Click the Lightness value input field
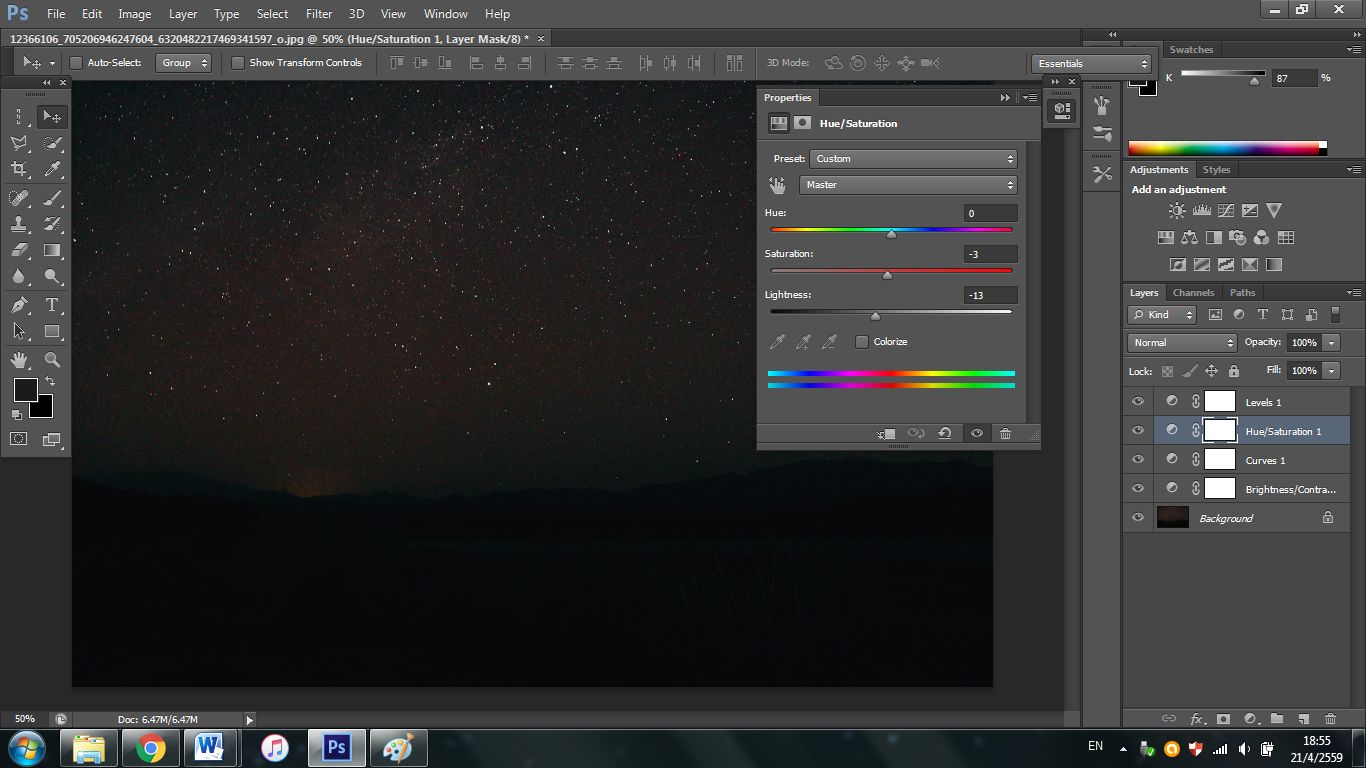Viewport: 1366px width, 768px height. click(990, 295)
